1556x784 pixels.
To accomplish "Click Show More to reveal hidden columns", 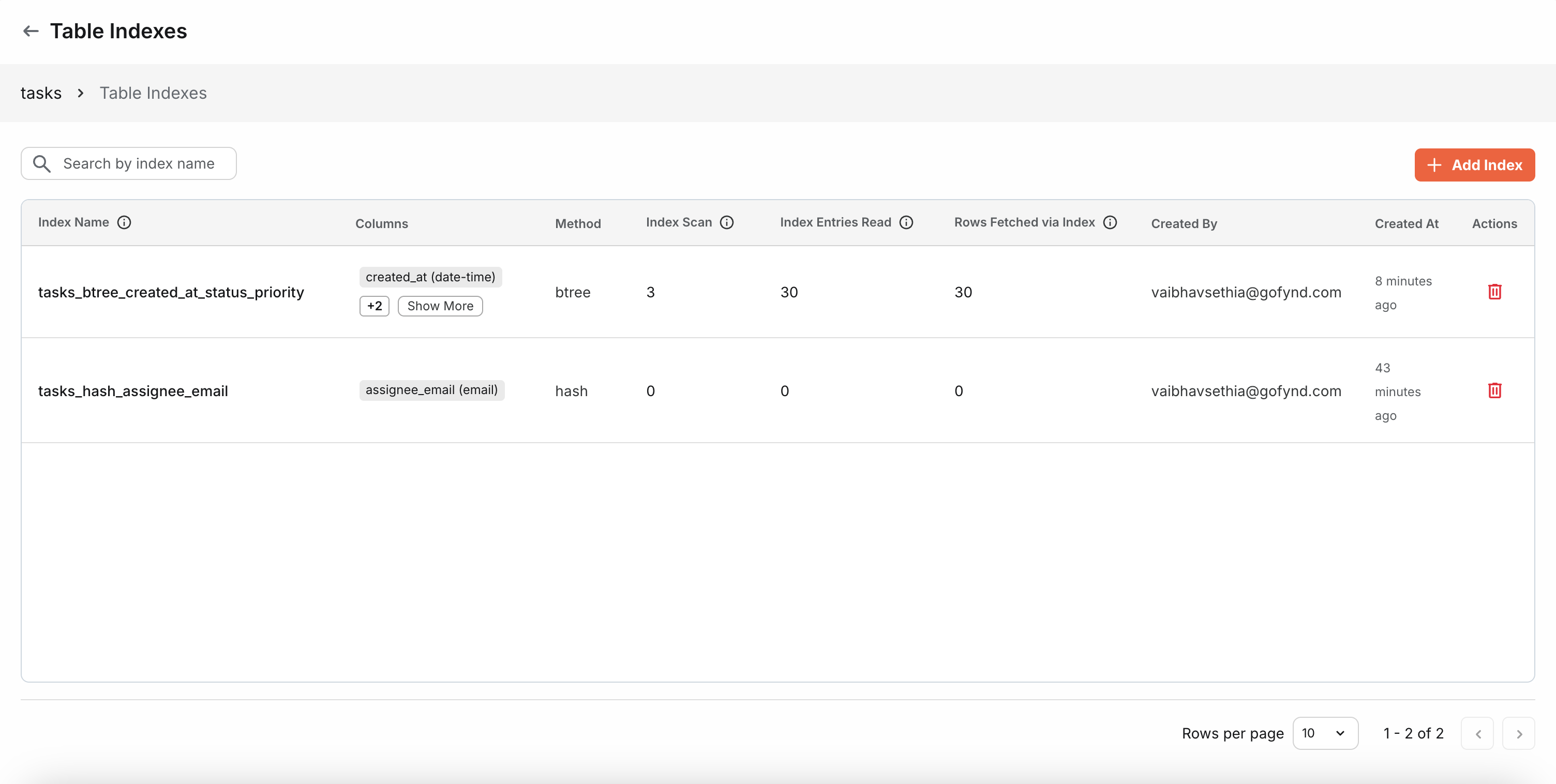I will tap(440, 306).
